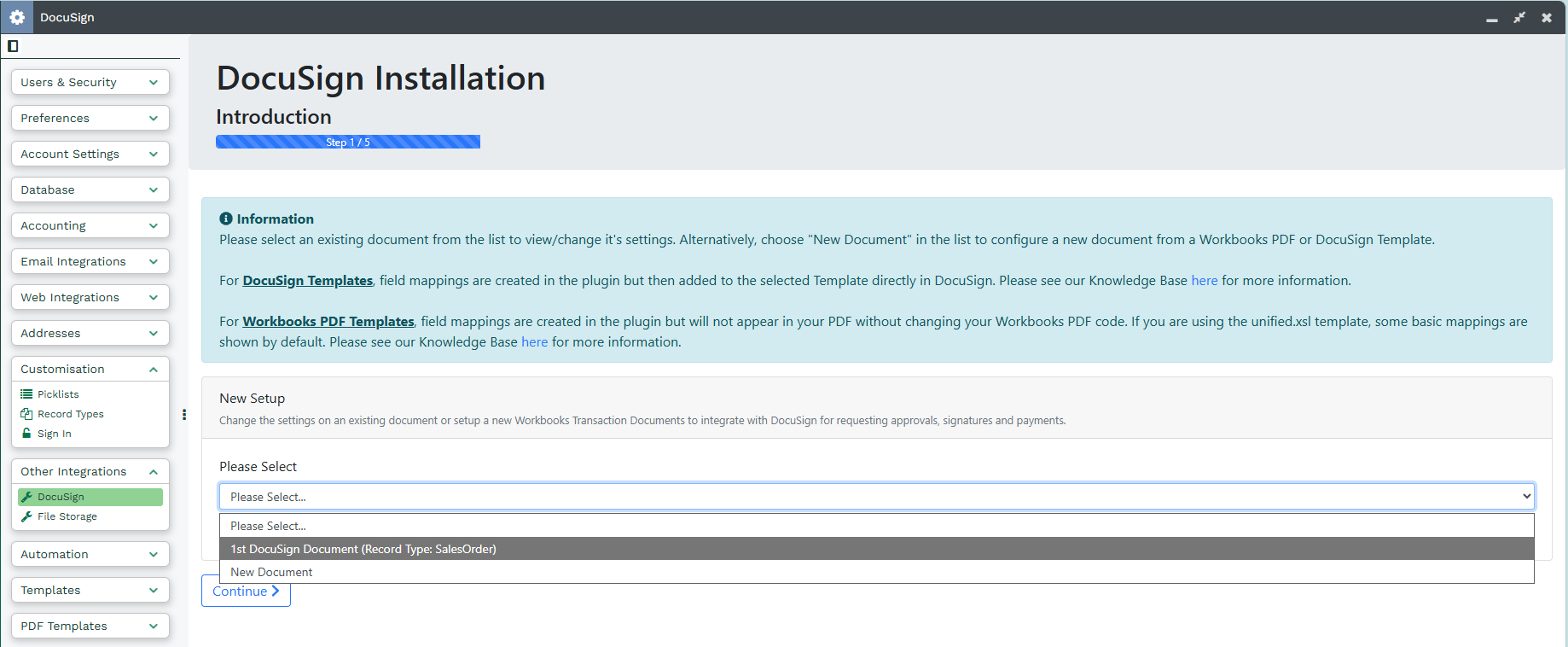Open Picklists under Customisation
The height and width of the screenshot is (647, 1568).
pyautogui.click(x=58, y=394)
